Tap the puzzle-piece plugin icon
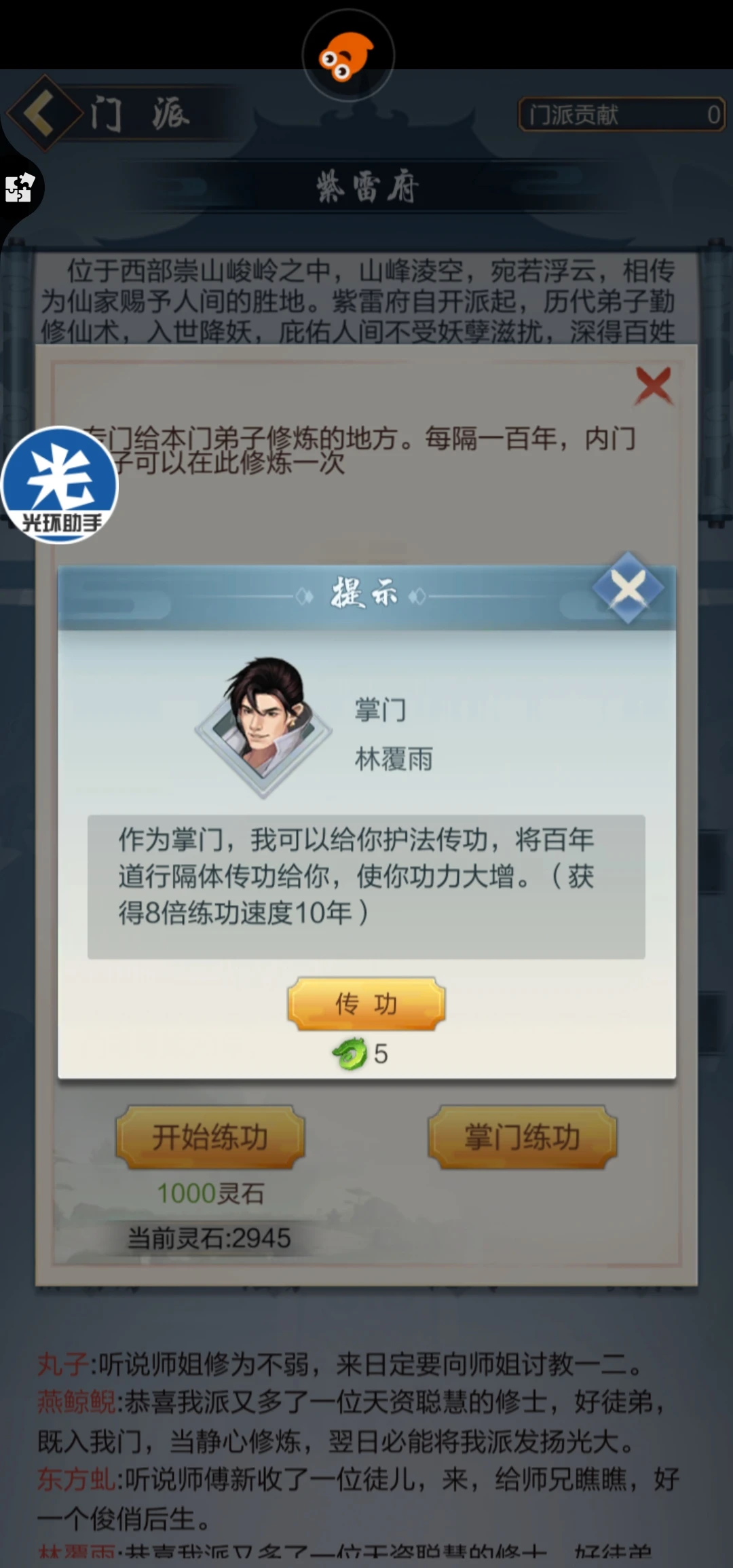Screen dimensions: 733x1568 tap(20, 188)
